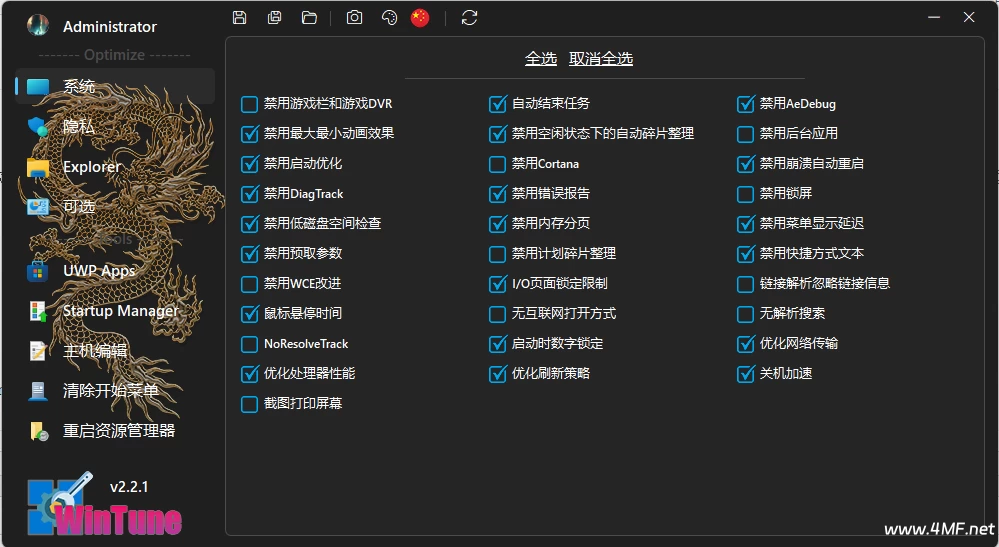Viewport: 999px width, 547px height.
Task: Click the Administrator avatar picture
Action: pos(38,26)
